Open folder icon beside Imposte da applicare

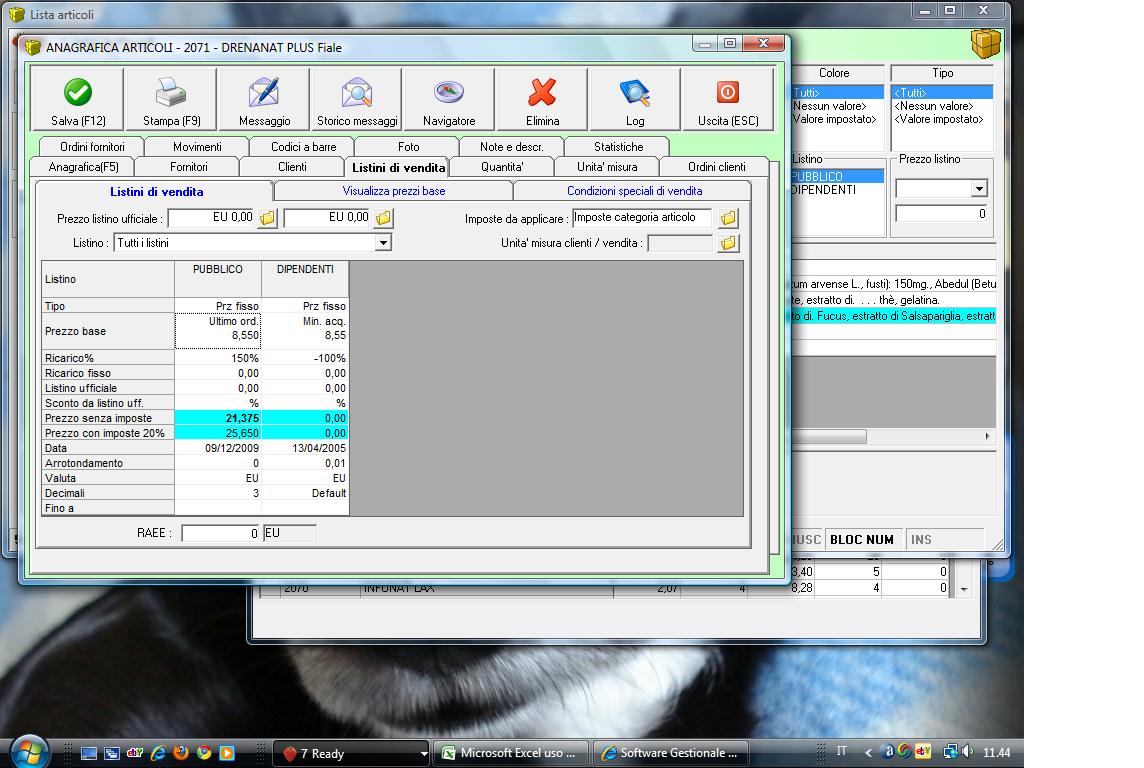click(728, 218)
